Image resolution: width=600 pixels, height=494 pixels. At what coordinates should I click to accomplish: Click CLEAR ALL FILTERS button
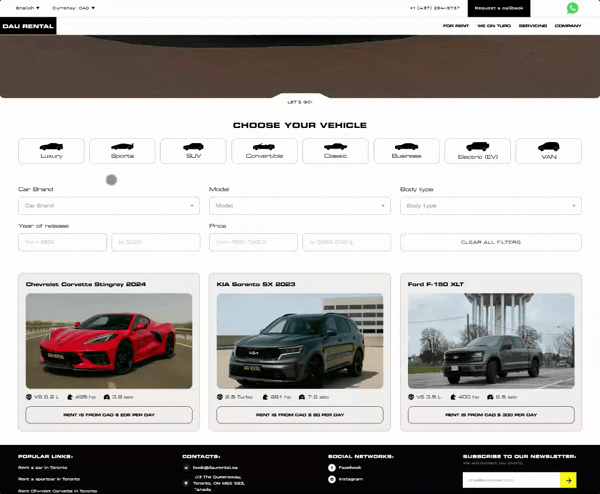[491, 242]
